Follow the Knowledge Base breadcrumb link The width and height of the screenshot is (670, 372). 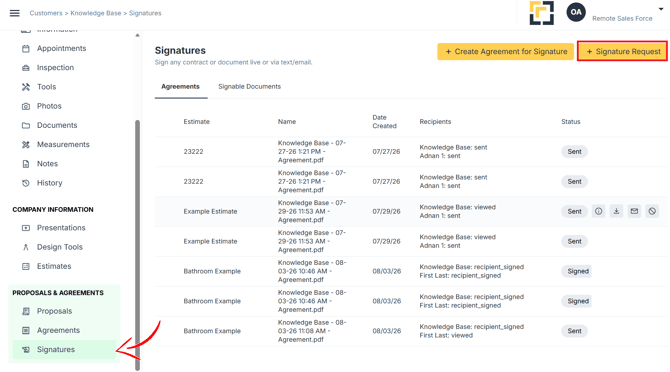pyautogui.click(x=96, y=13)
